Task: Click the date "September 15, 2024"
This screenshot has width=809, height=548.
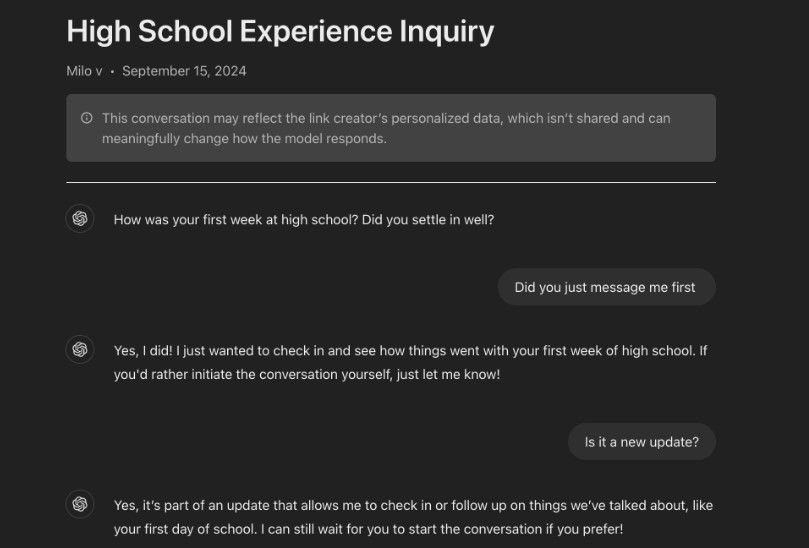Action: coord(184,71)
